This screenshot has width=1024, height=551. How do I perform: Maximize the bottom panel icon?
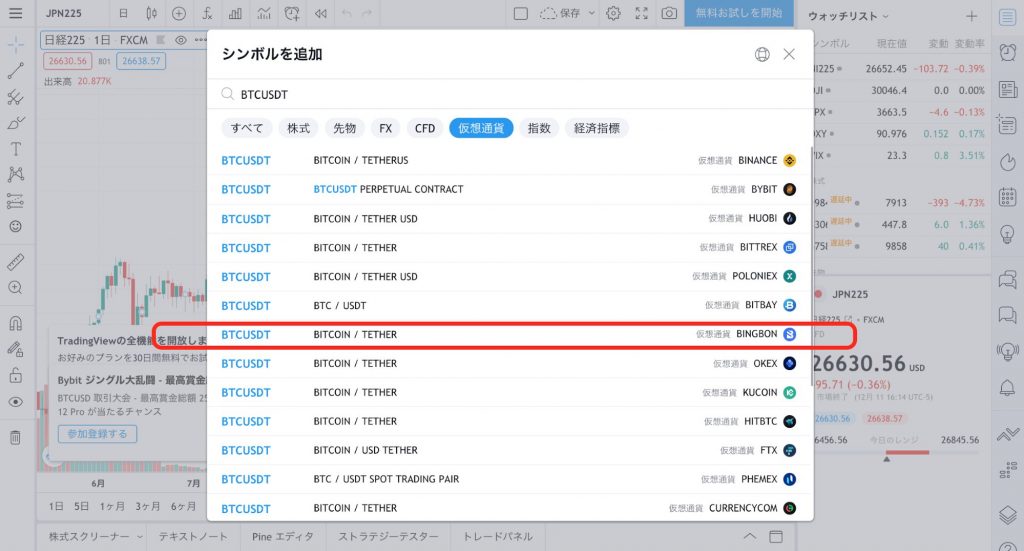776,537
